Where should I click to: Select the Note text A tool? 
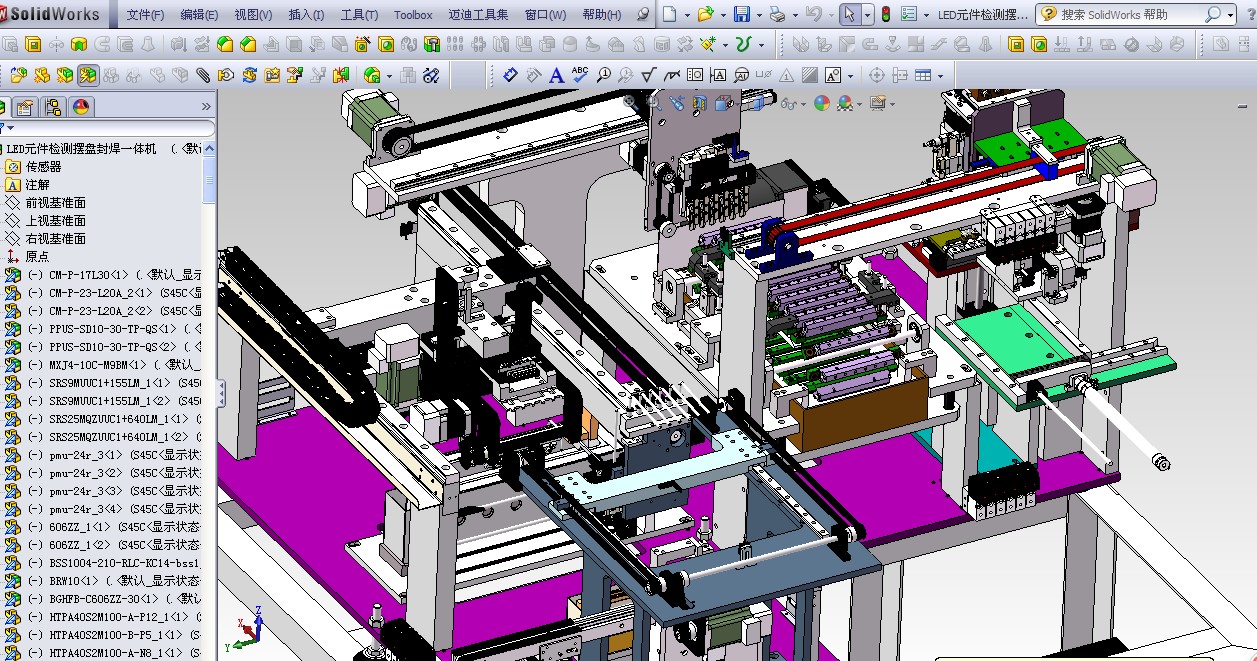[556, 75]
